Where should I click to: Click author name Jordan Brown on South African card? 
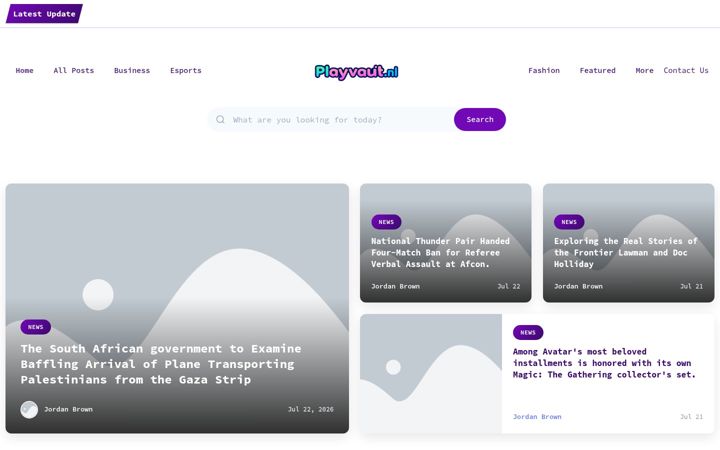68,409
